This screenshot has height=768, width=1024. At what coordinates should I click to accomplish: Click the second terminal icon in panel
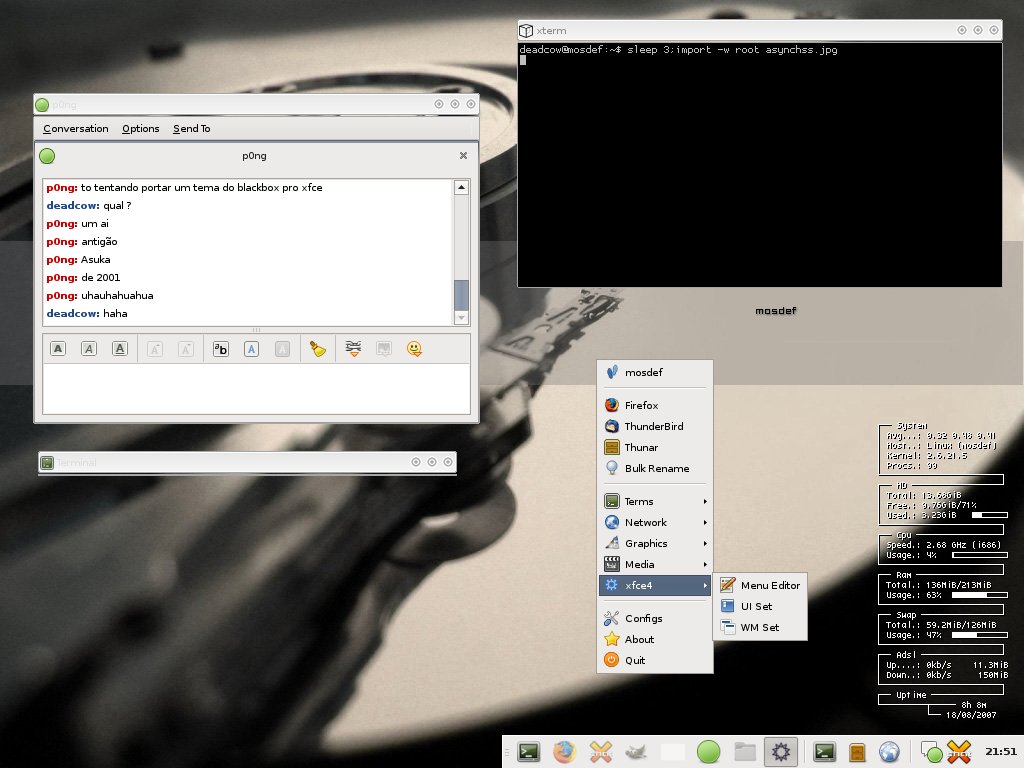coord(825,752)
